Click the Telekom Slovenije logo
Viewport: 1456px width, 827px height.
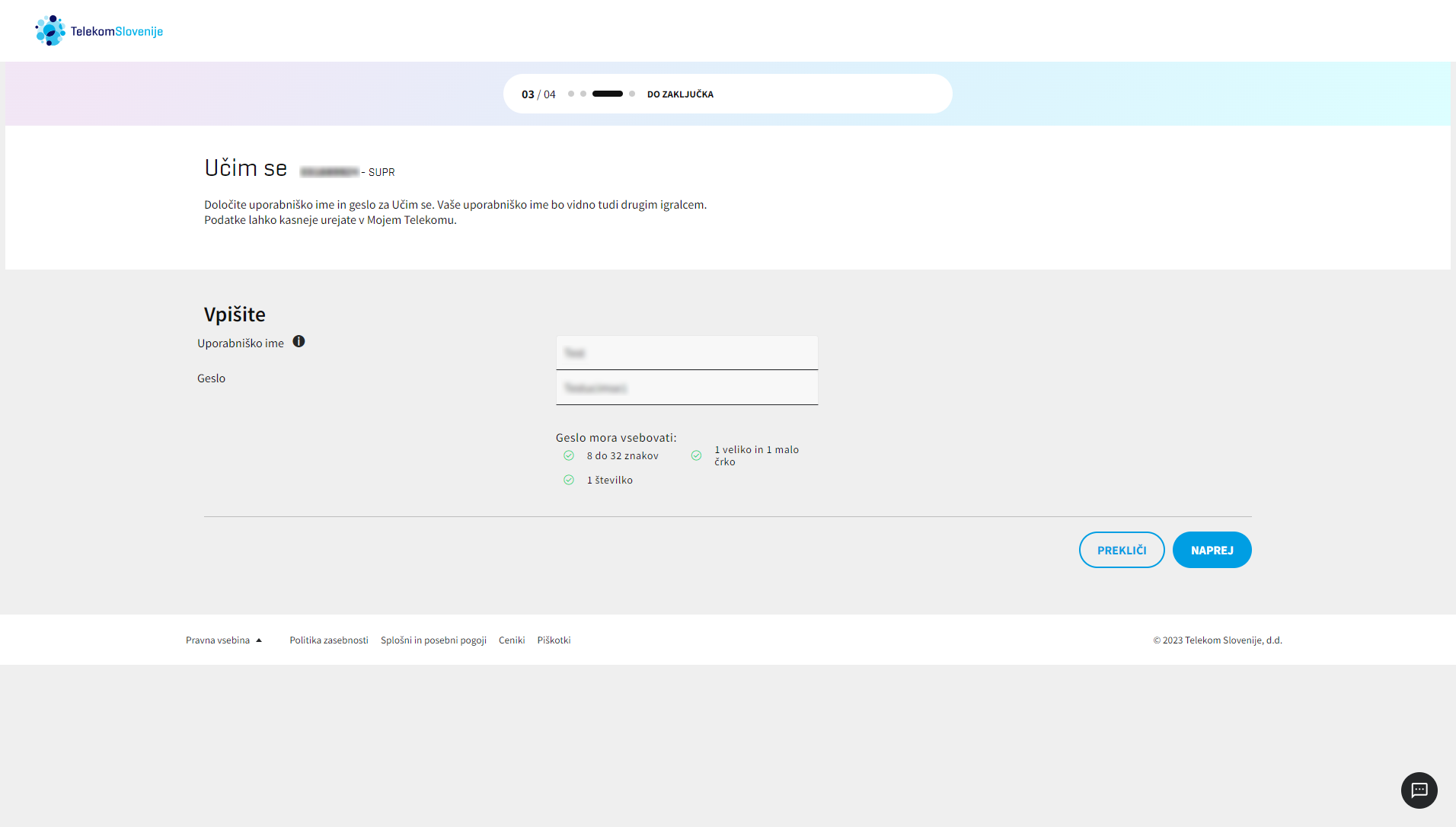click(x=99, y=30)
